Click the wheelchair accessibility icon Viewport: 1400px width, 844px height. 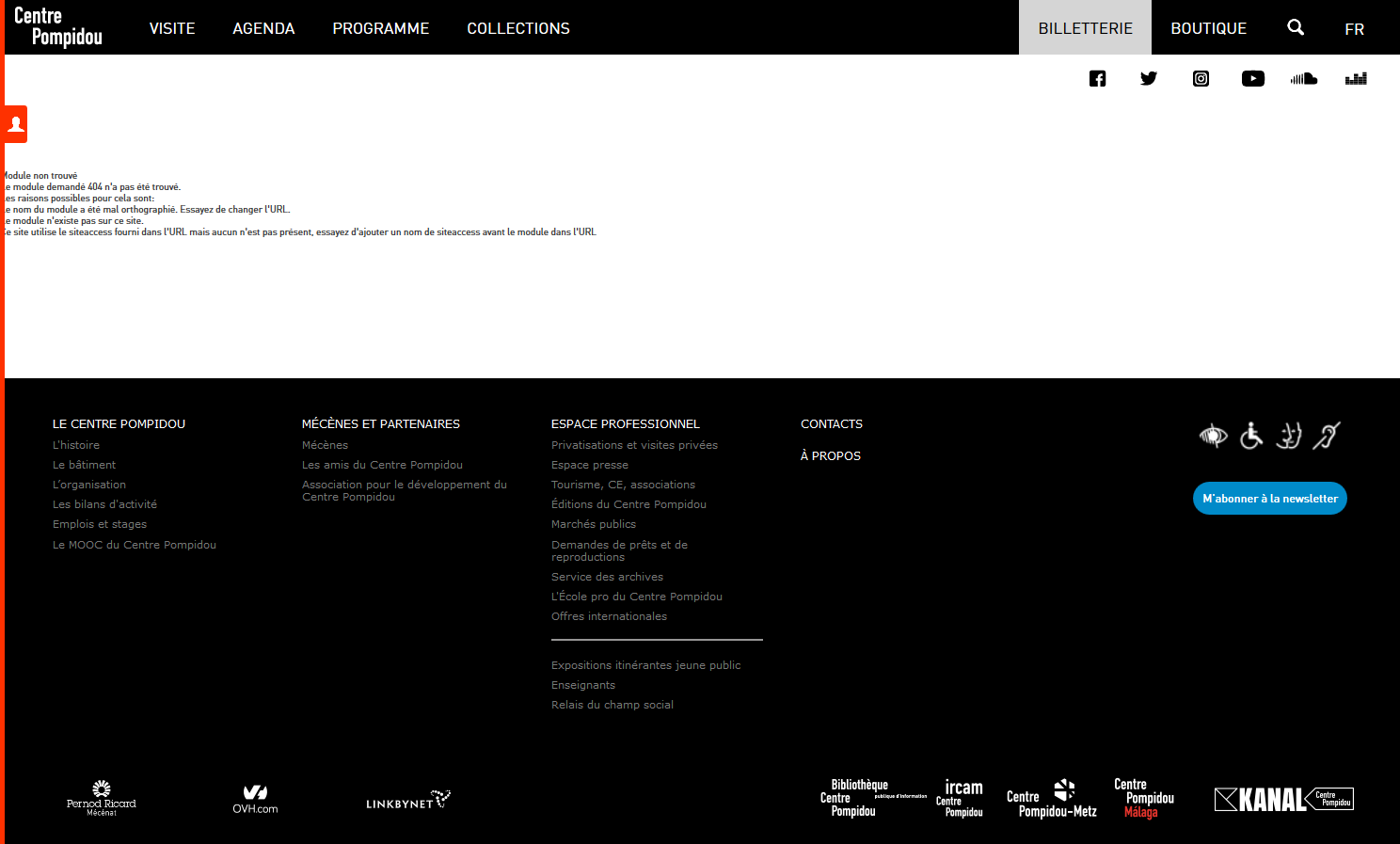tap(1250, 436)
